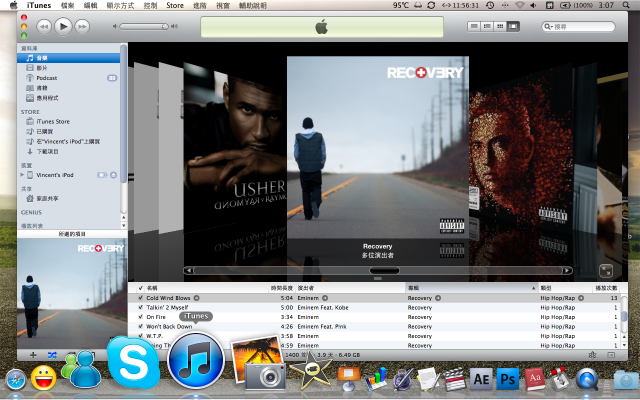
Task: Click the volume slider
Action: [144, 27]
